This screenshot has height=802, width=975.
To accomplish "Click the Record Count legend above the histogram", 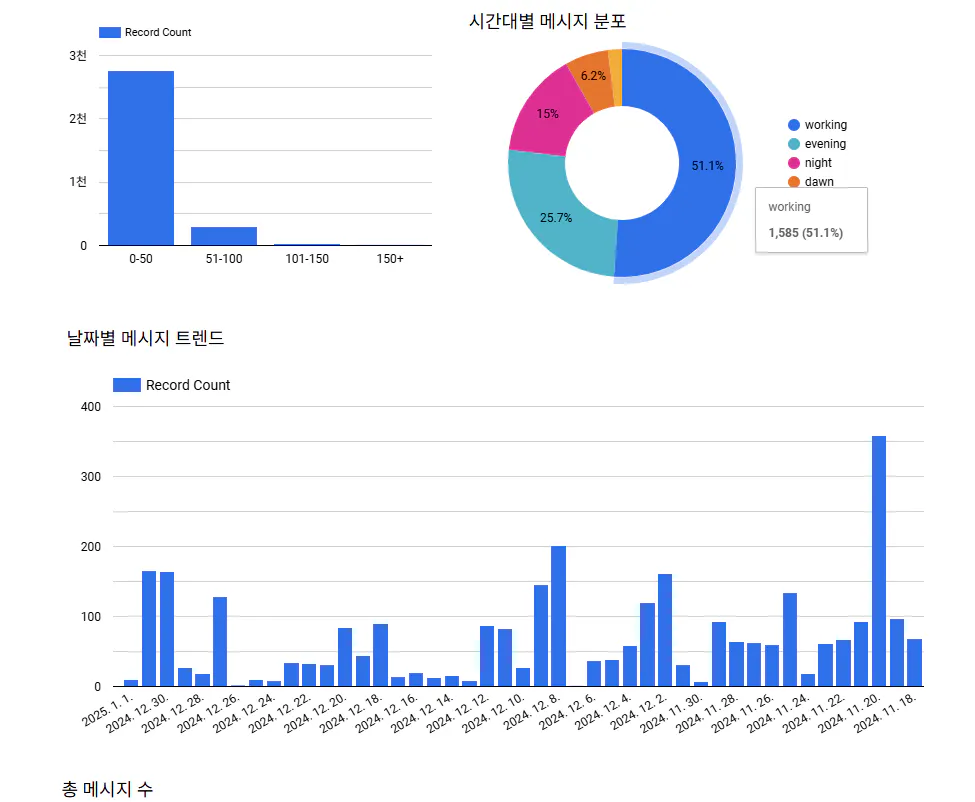I will pyautogui.click(x=145, y=32).
